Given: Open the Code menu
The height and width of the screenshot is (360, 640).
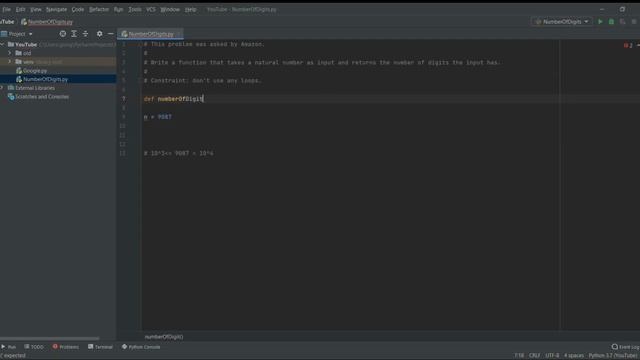Looking at the screenshot, I should (78, 9).
